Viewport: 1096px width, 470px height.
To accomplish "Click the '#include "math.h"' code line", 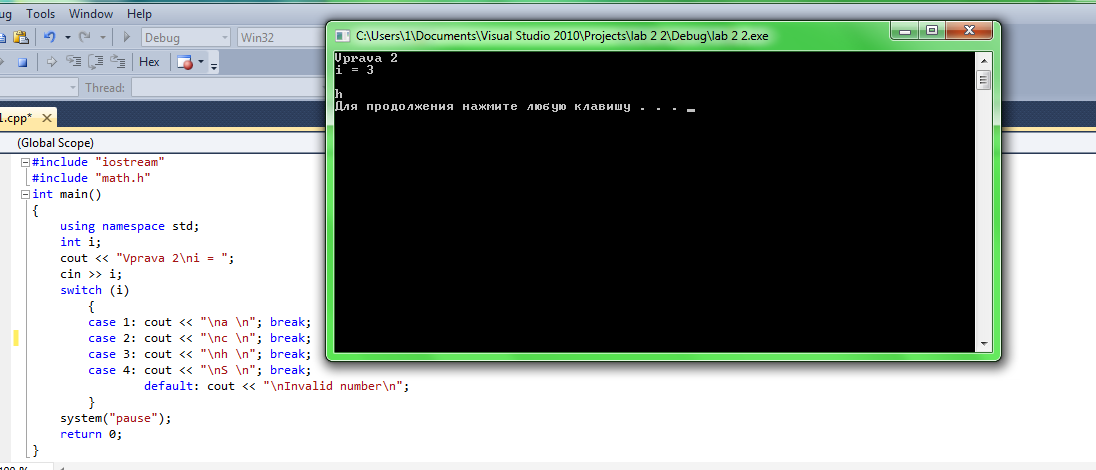I will (92, 178).
